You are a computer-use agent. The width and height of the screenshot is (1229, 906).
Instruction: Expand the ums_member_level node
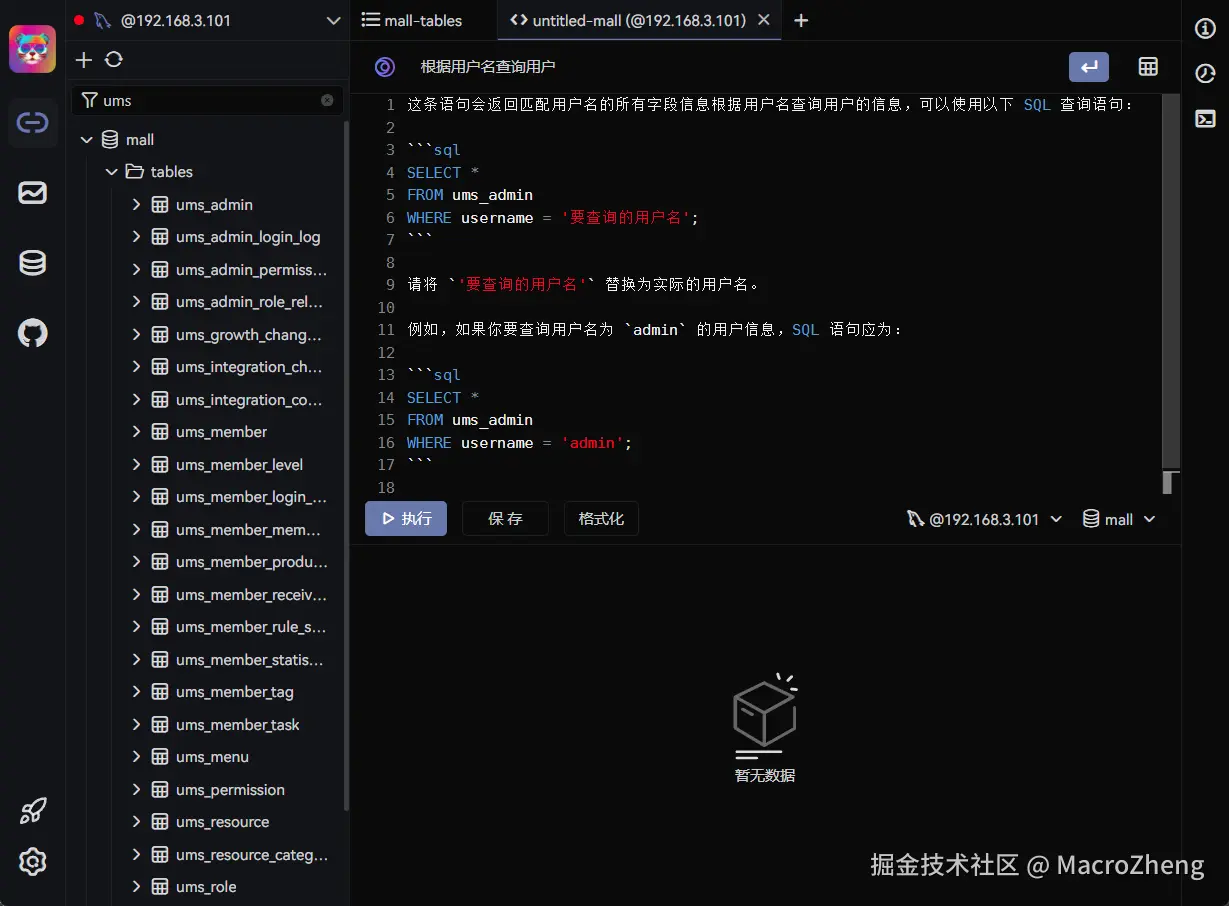136,465
